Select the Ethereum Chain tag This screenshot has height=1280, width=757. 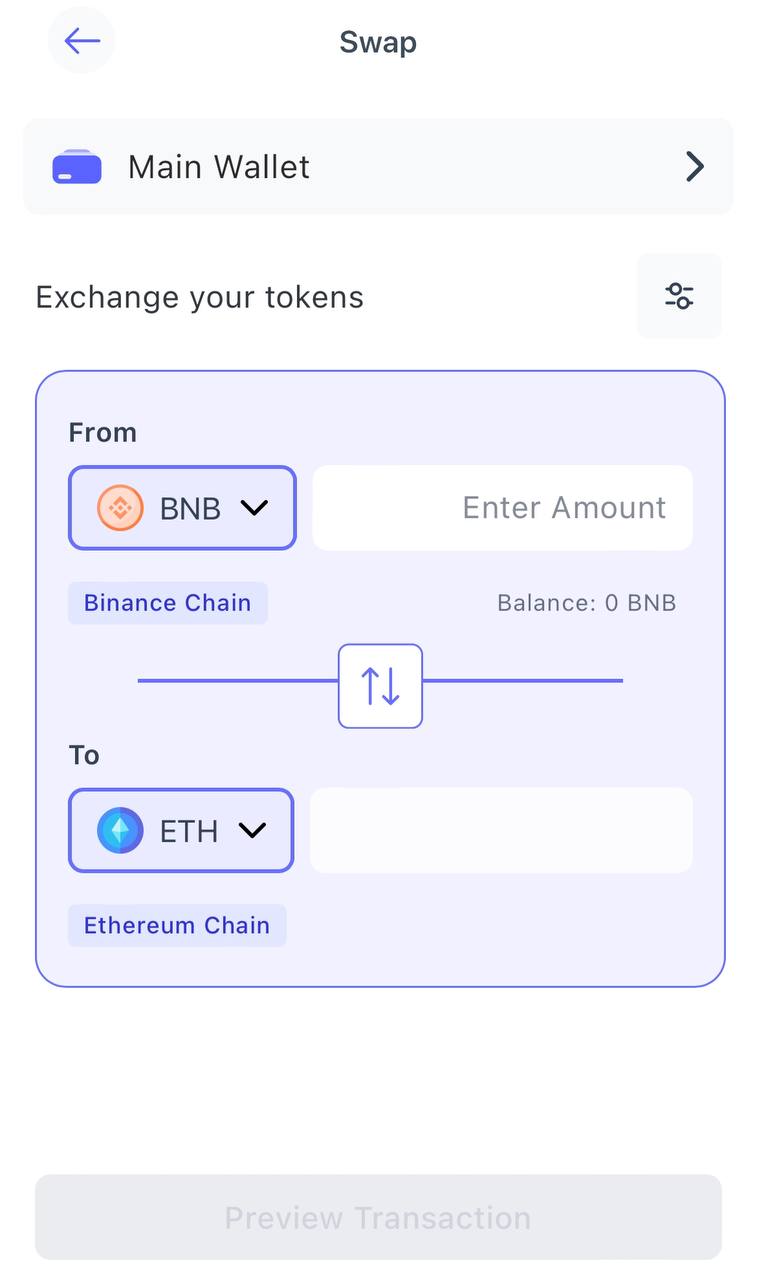177,925
